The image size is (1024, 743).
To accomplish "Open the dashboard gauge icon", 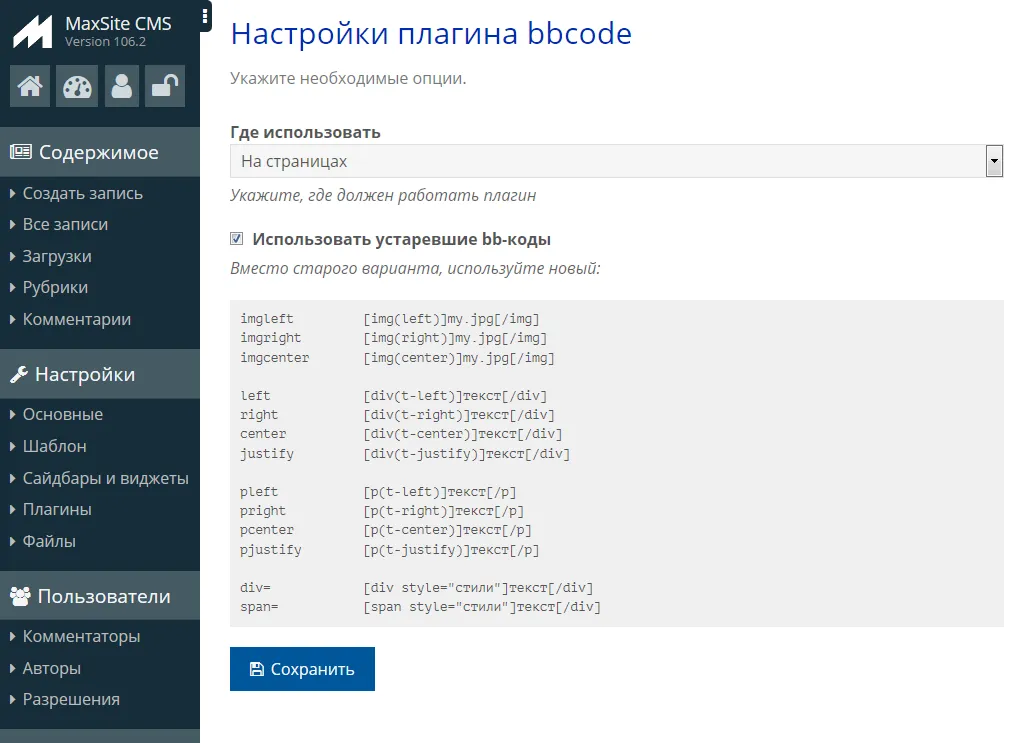I will 77,86.
